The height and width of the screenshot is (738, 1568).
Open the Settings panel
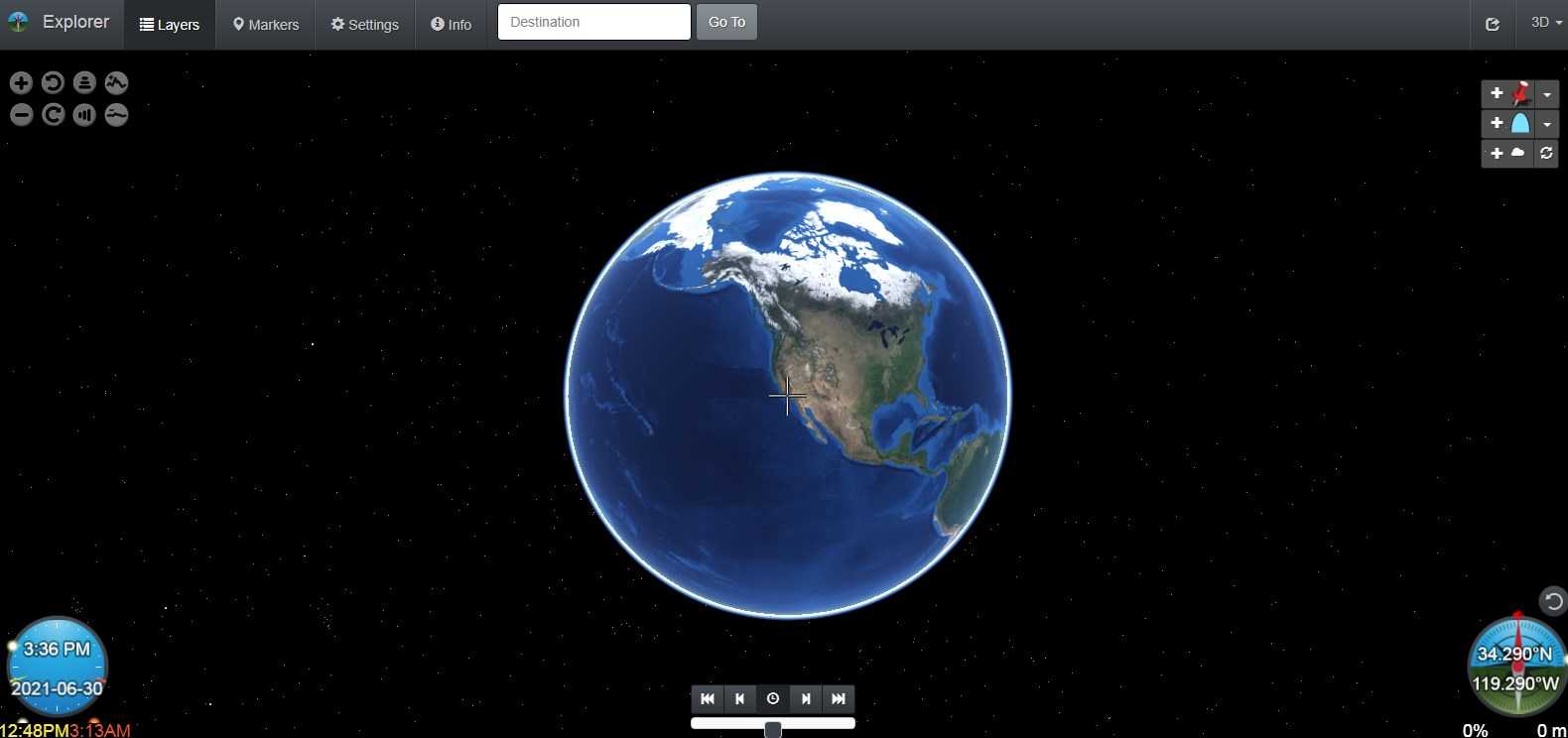(365, 25)
